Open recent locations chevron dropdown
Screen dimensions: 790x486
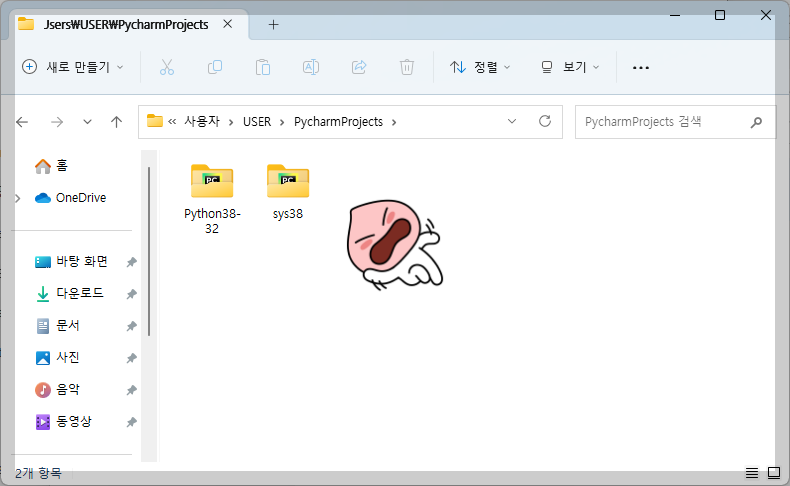click(87, 122)
